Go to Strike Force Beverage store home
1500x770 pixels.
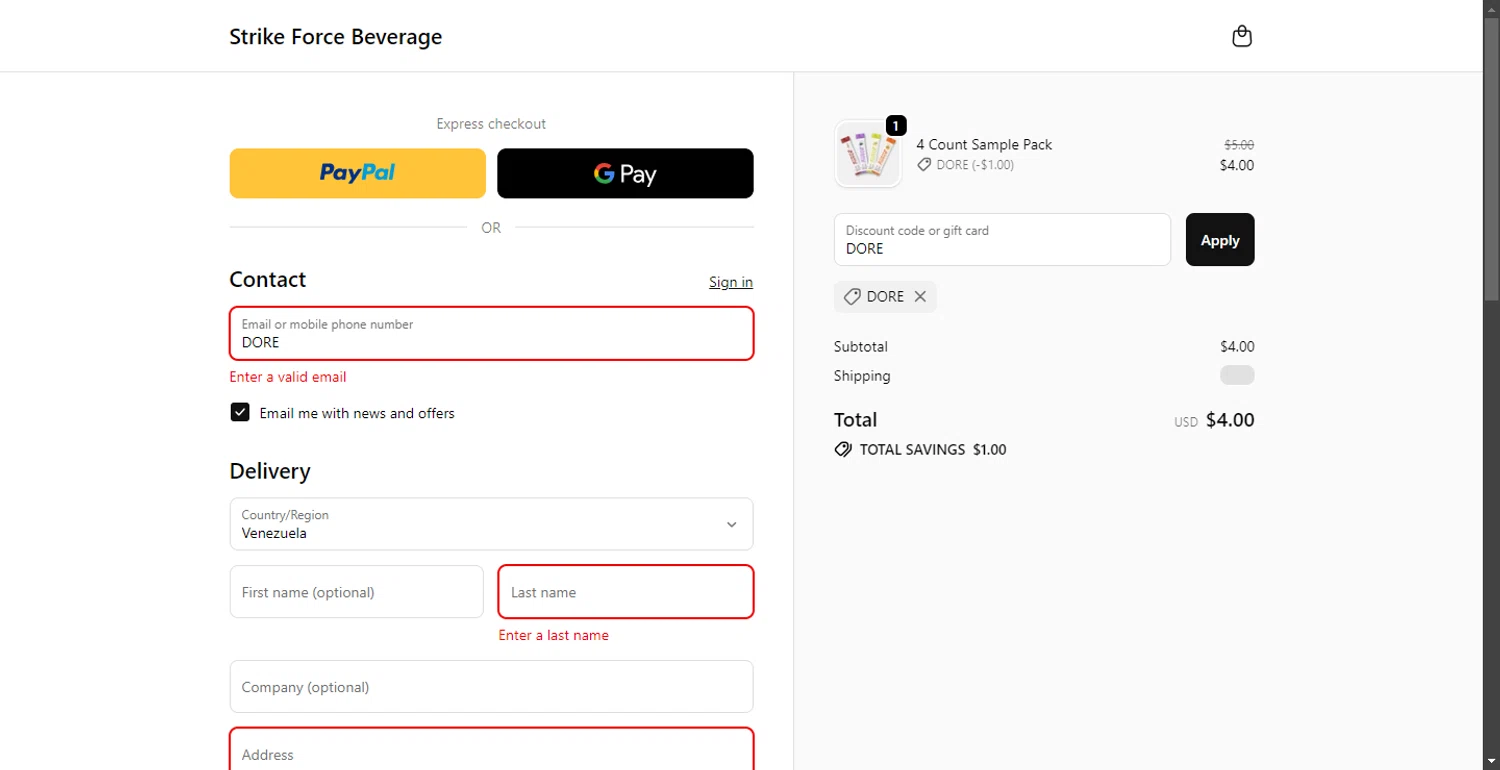335,37
